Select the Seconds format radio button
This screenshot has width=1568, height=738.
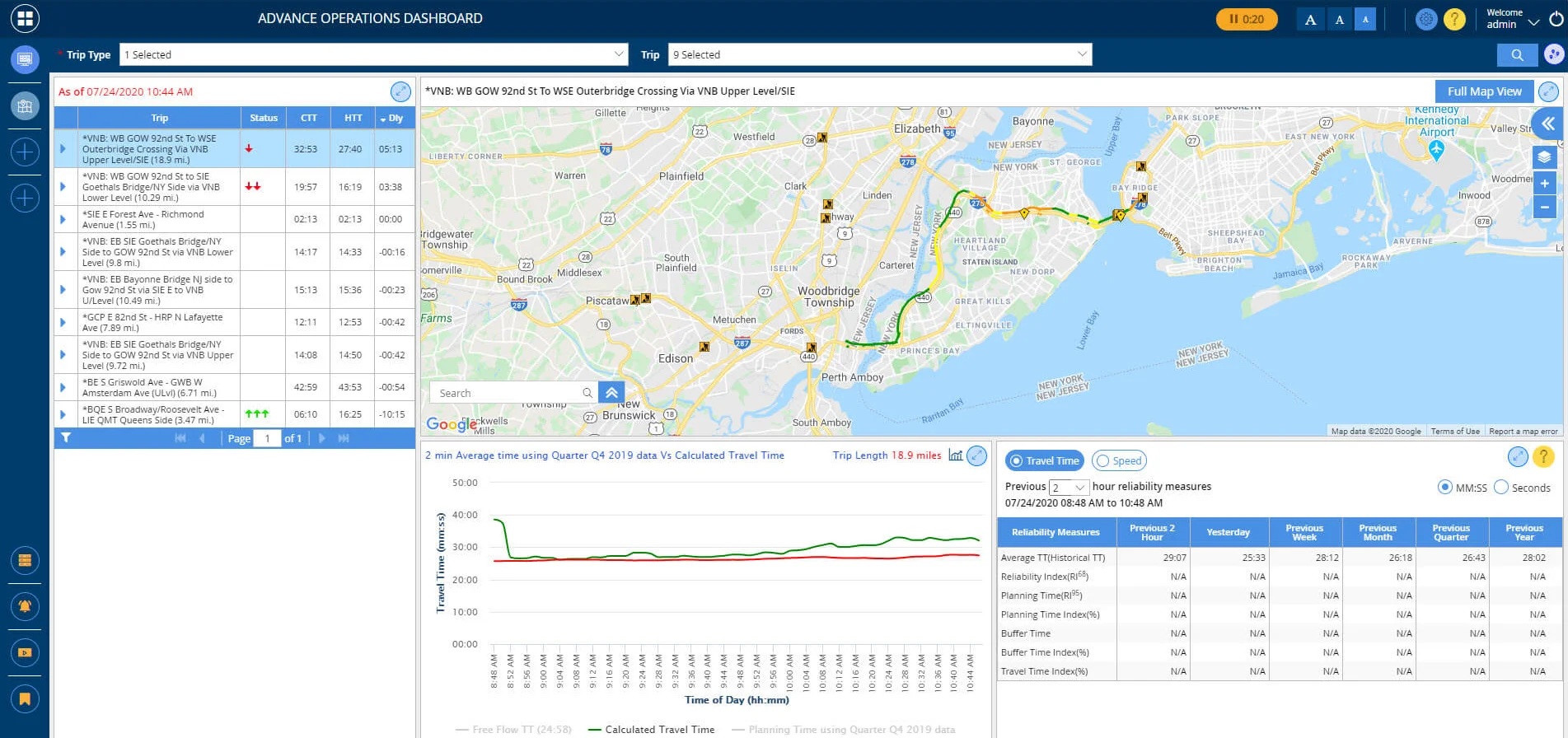pyautogui.click(x=1500, y=487)
